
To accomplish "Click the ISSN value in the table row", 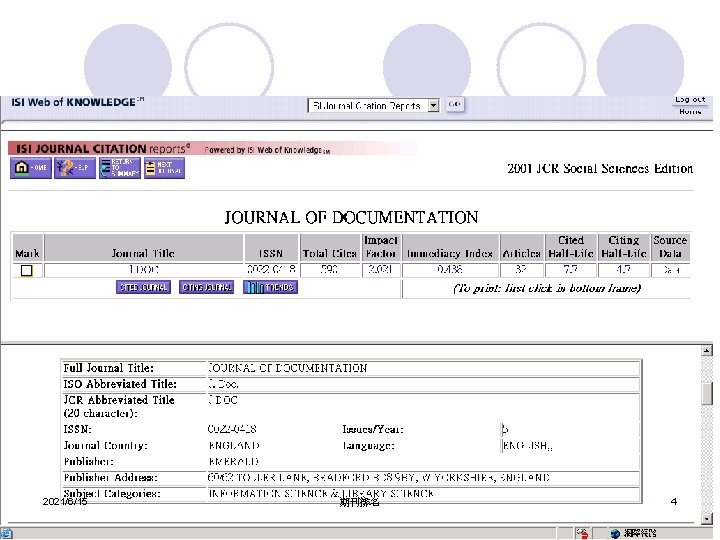I will pos(271,270).
